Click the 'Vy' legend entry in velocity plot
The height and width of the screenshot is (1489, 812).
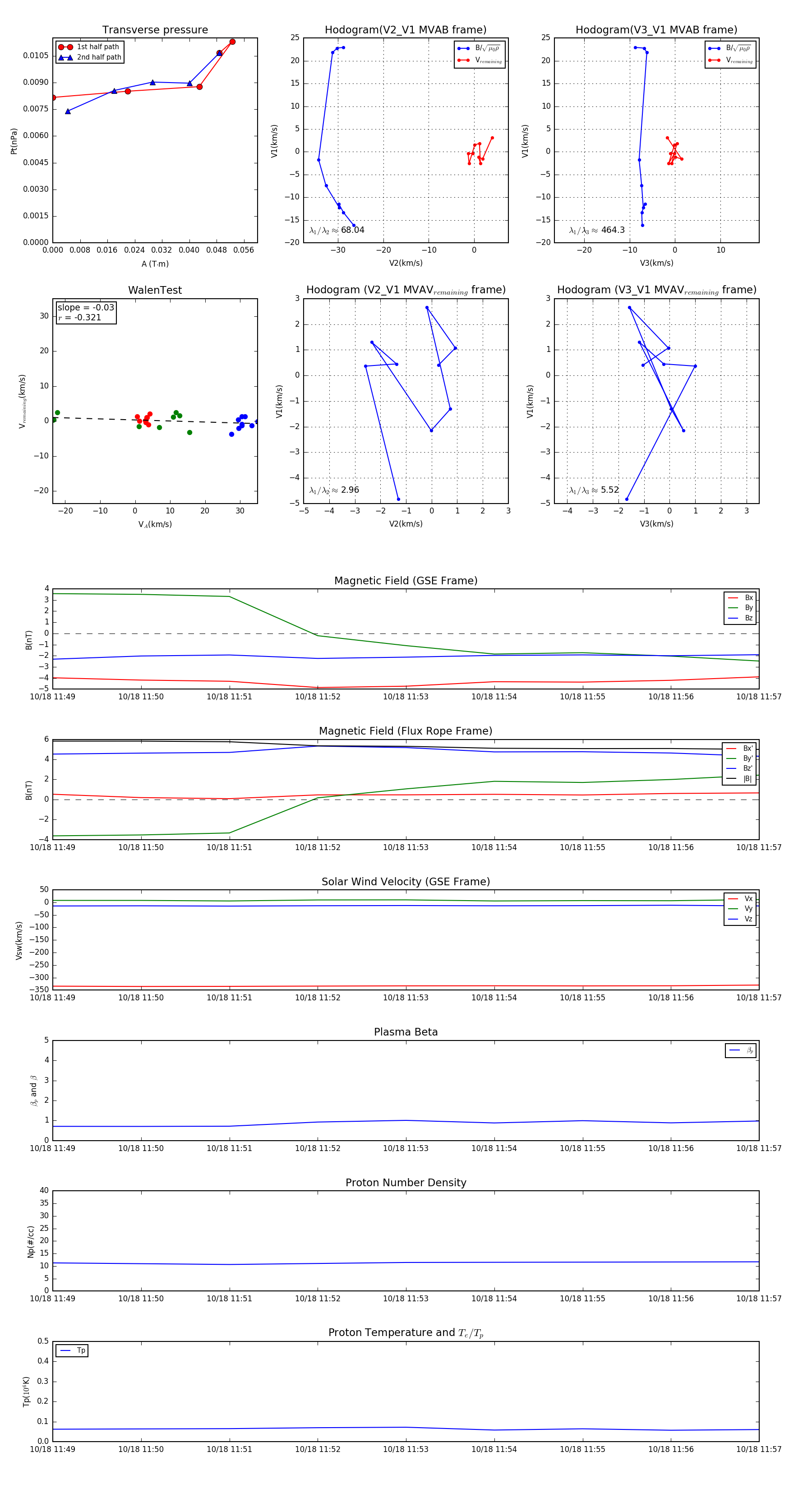(x=740, y=909)
